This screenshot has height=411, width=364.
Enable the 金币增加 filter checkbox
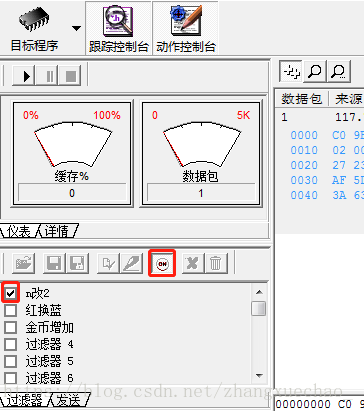pyautogui.click(x=11, y=327)
